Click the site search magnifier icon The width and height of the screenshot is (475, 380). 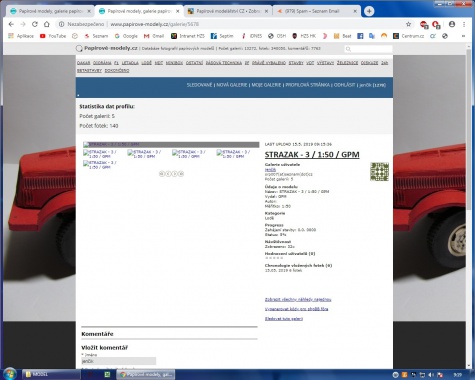pos(348,49)
